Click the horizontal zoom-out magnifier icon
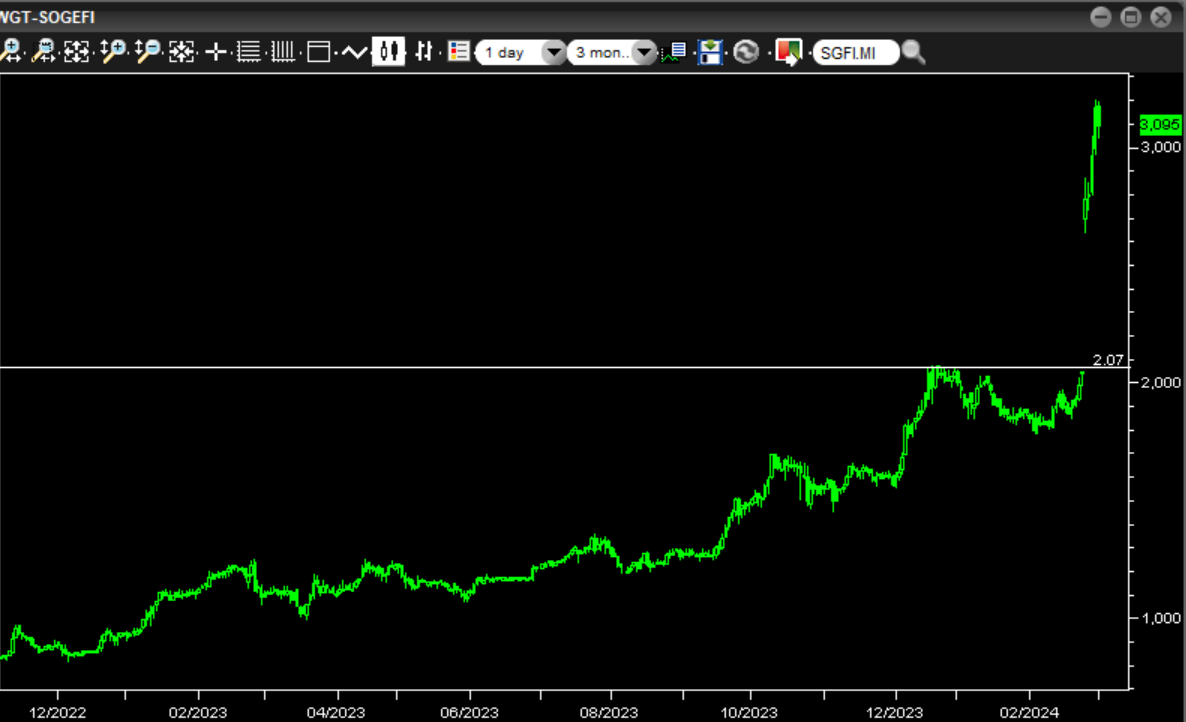The image size is (1186, 722). 44,51
